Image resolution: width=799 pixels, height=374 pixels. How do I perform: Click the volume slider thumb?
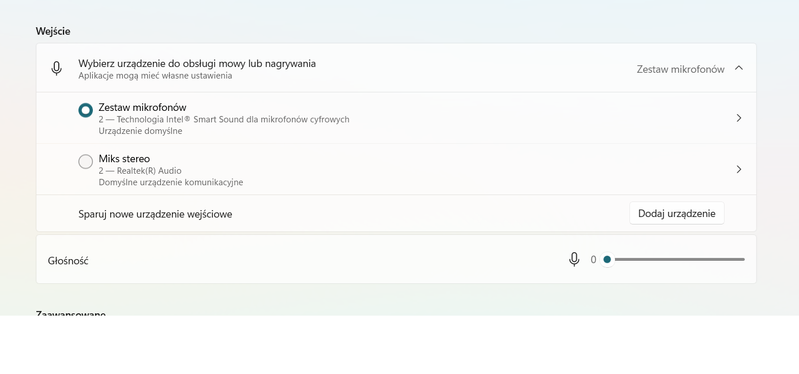(x=607, y=259)
